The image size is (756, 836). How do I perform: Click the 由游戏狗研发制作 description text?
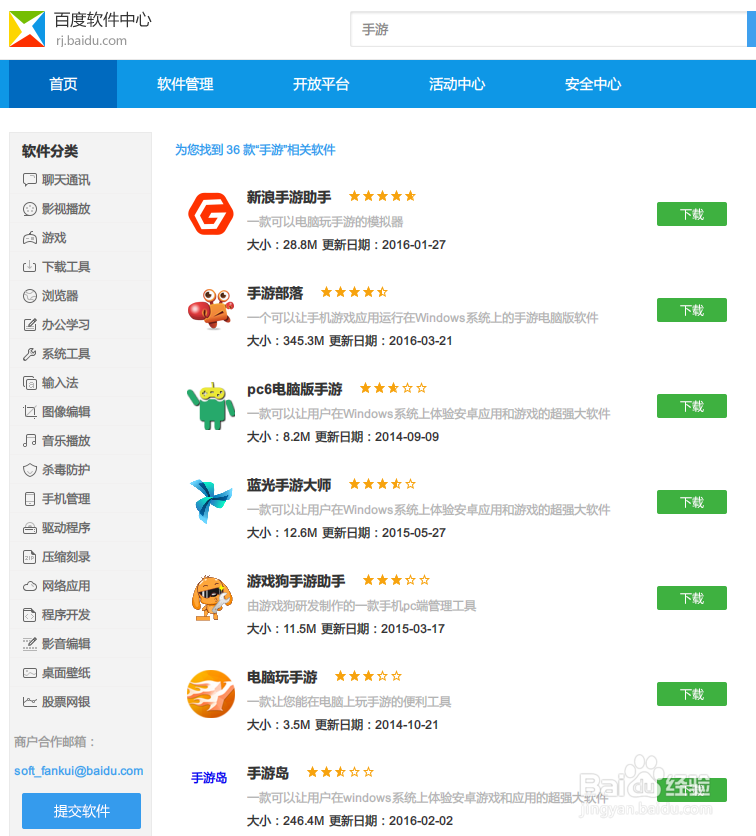(361, 606)
